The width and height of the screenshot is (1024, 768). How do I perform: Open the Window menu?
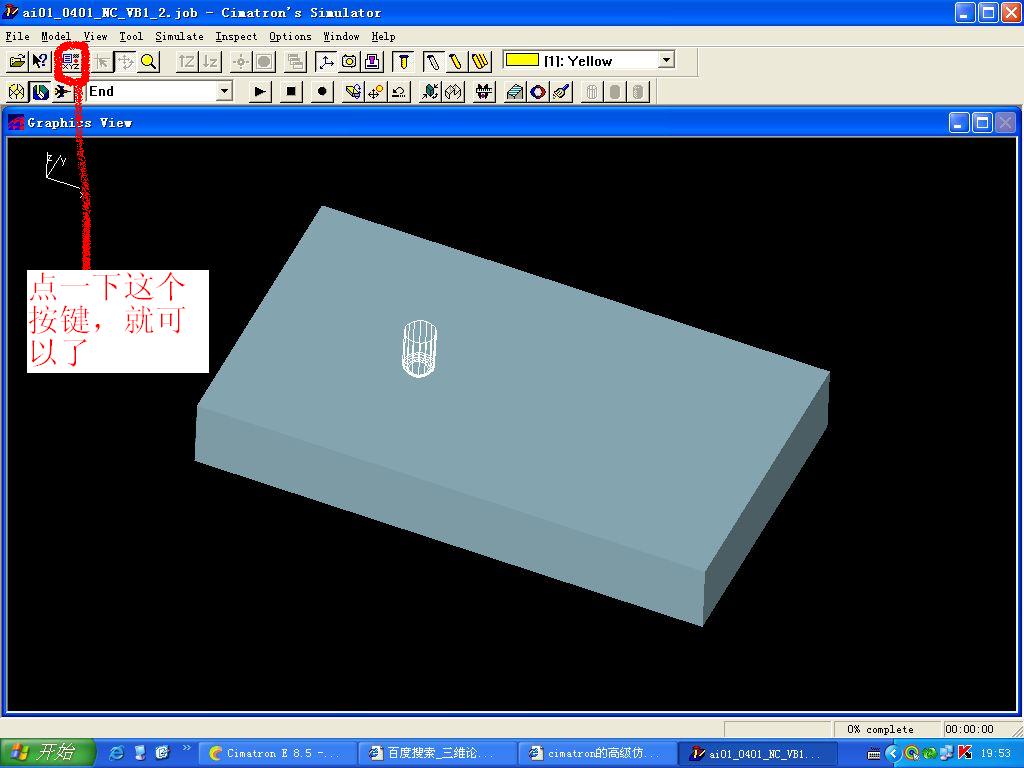coord(341,36)
